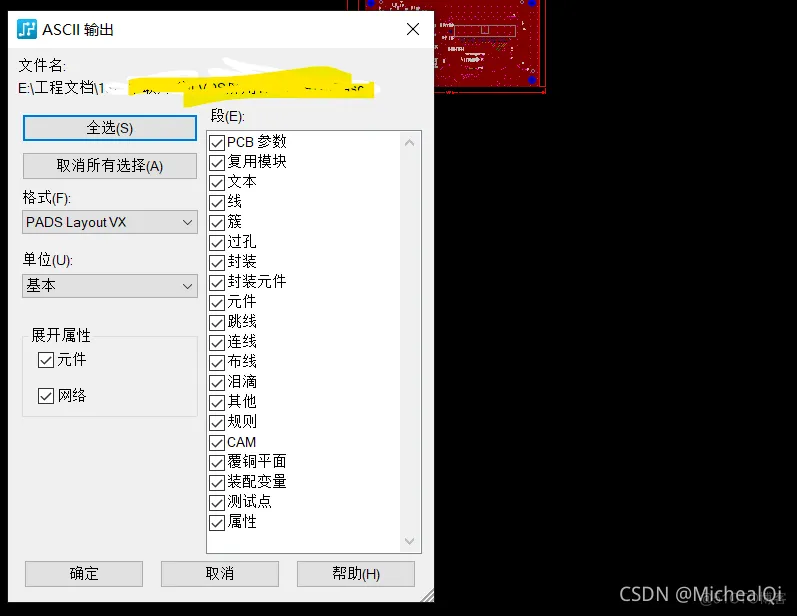Toggle the 封装元件 section checkbox
Screen dimensions: 797x616
pyautogui.click(x=217, y=283)
